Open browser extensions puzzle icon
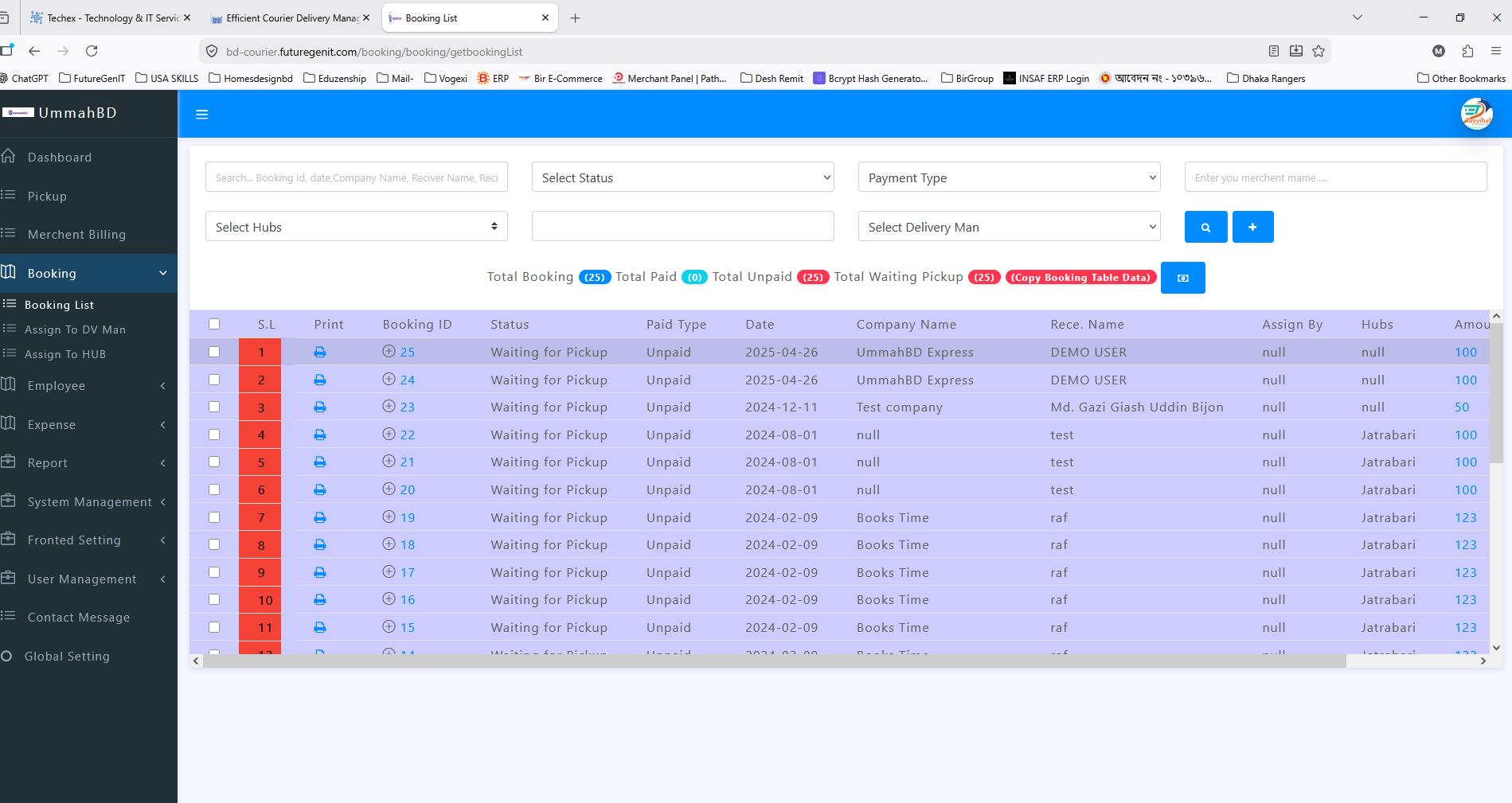Screen dimensions: 1512x803 [x=1467, y=51]
